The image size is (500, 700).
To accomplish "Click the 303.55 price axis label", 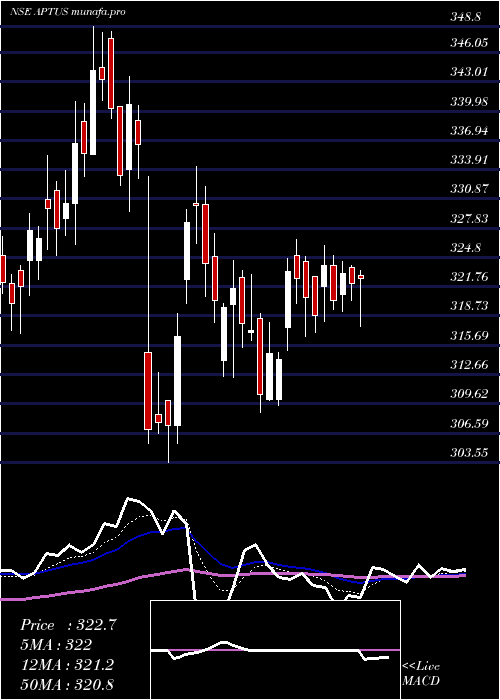I will [x=469, y=453].
